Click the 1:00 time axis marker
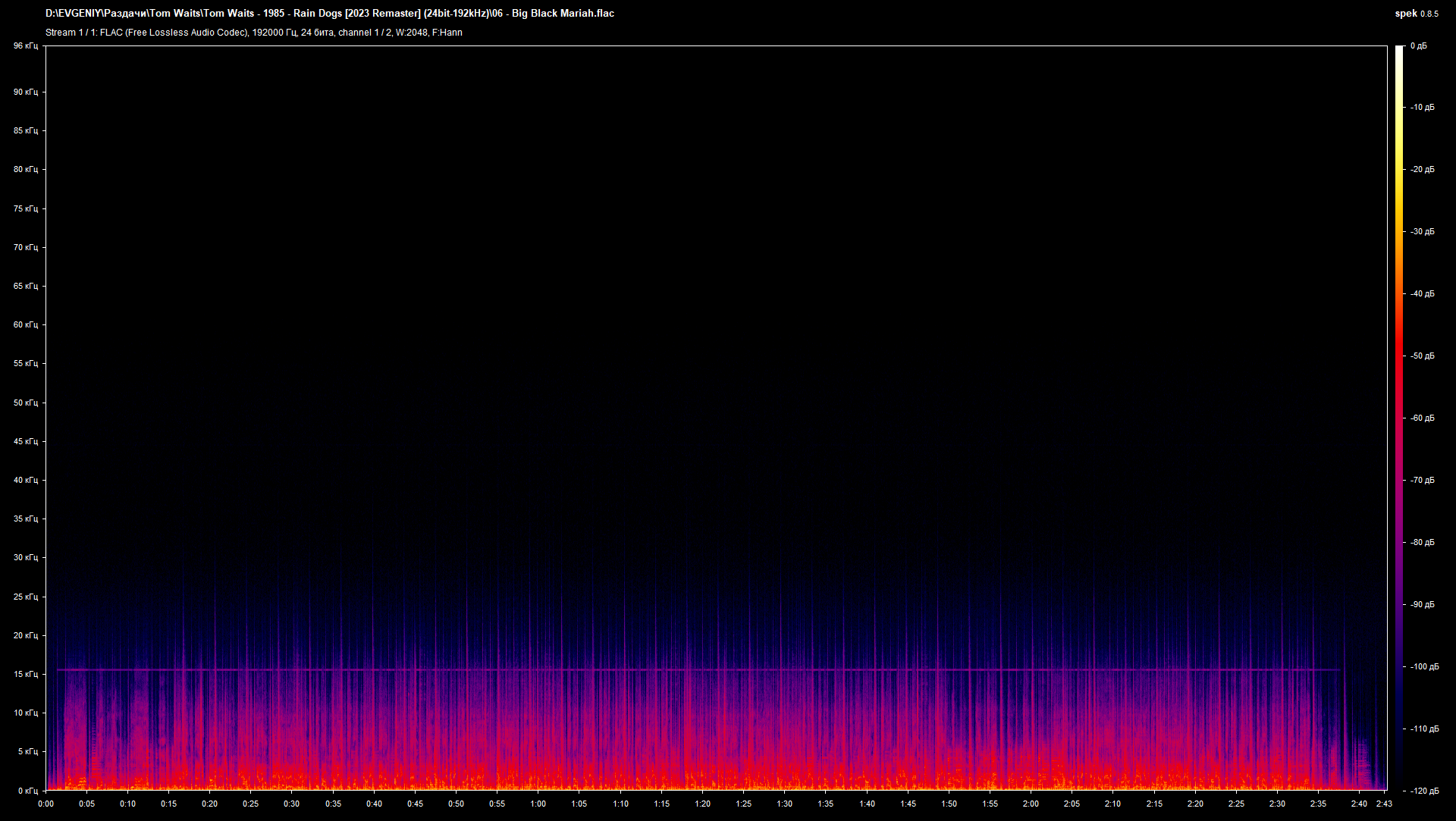 (x=538, y=804)
